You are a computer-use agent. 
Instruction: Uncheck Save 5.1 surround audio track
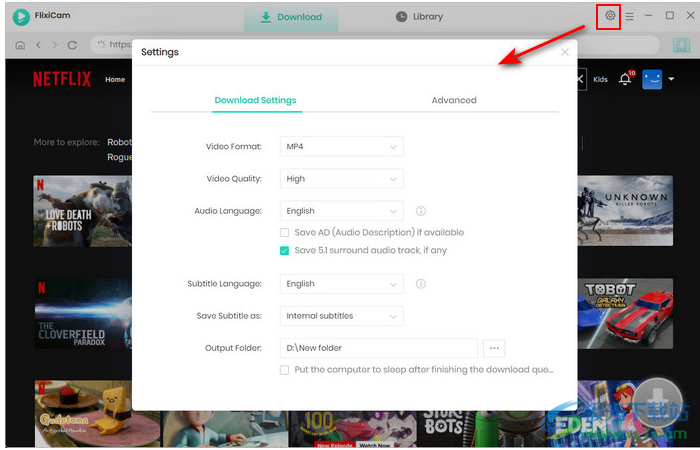pos(284,250)
